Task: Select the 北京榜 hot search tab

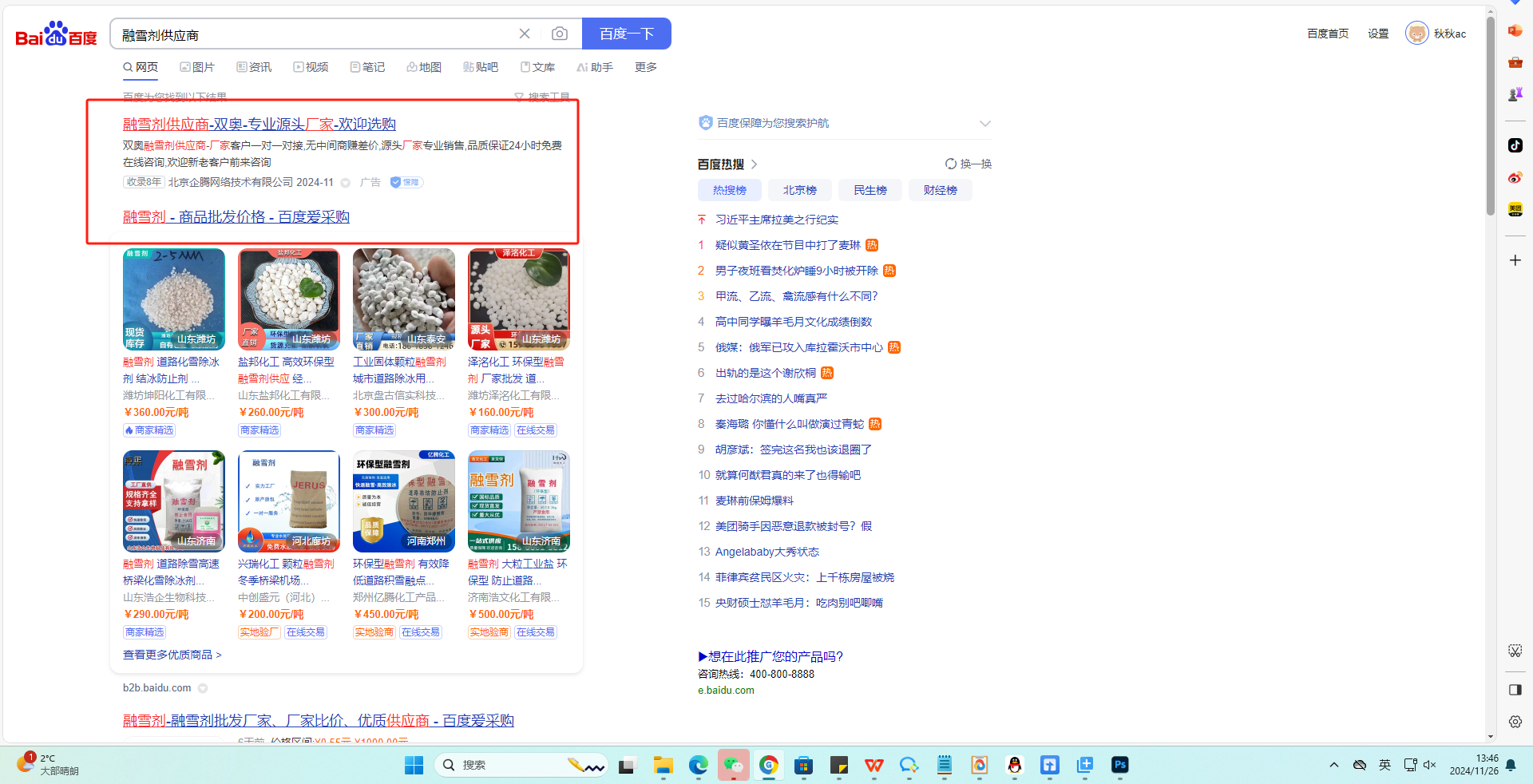Action: [799, 190]
